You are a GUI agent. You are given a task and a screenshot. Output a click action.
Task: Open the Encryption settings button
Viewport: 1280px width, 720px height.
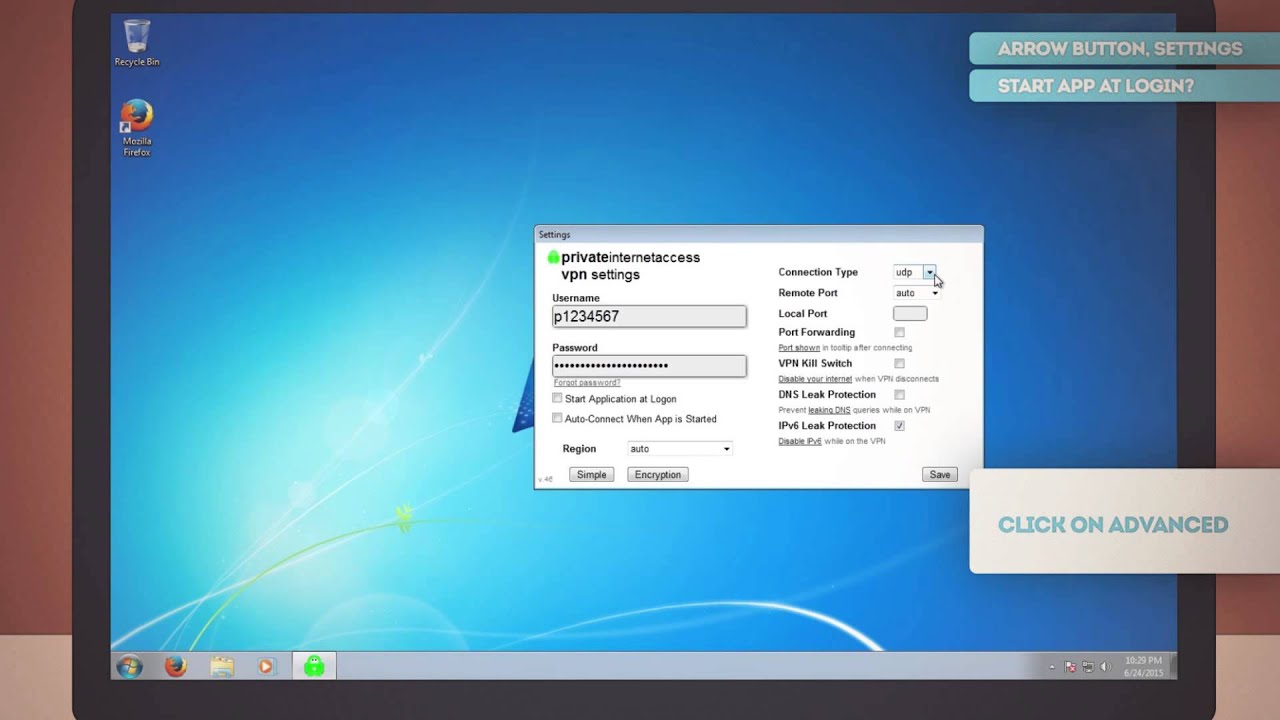tap(658, 475)
